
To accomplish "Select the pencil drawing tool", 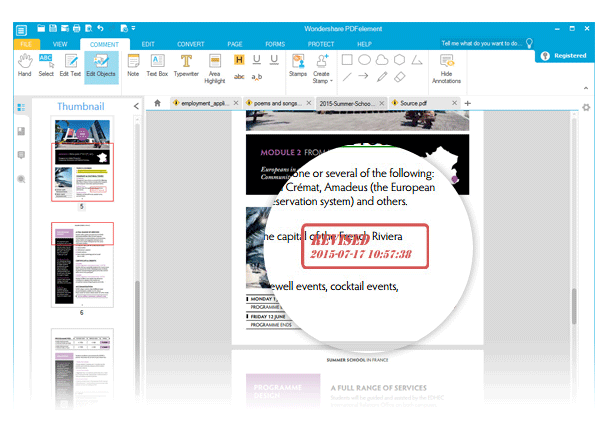I will pyautogui.click(x=382, y=77).
